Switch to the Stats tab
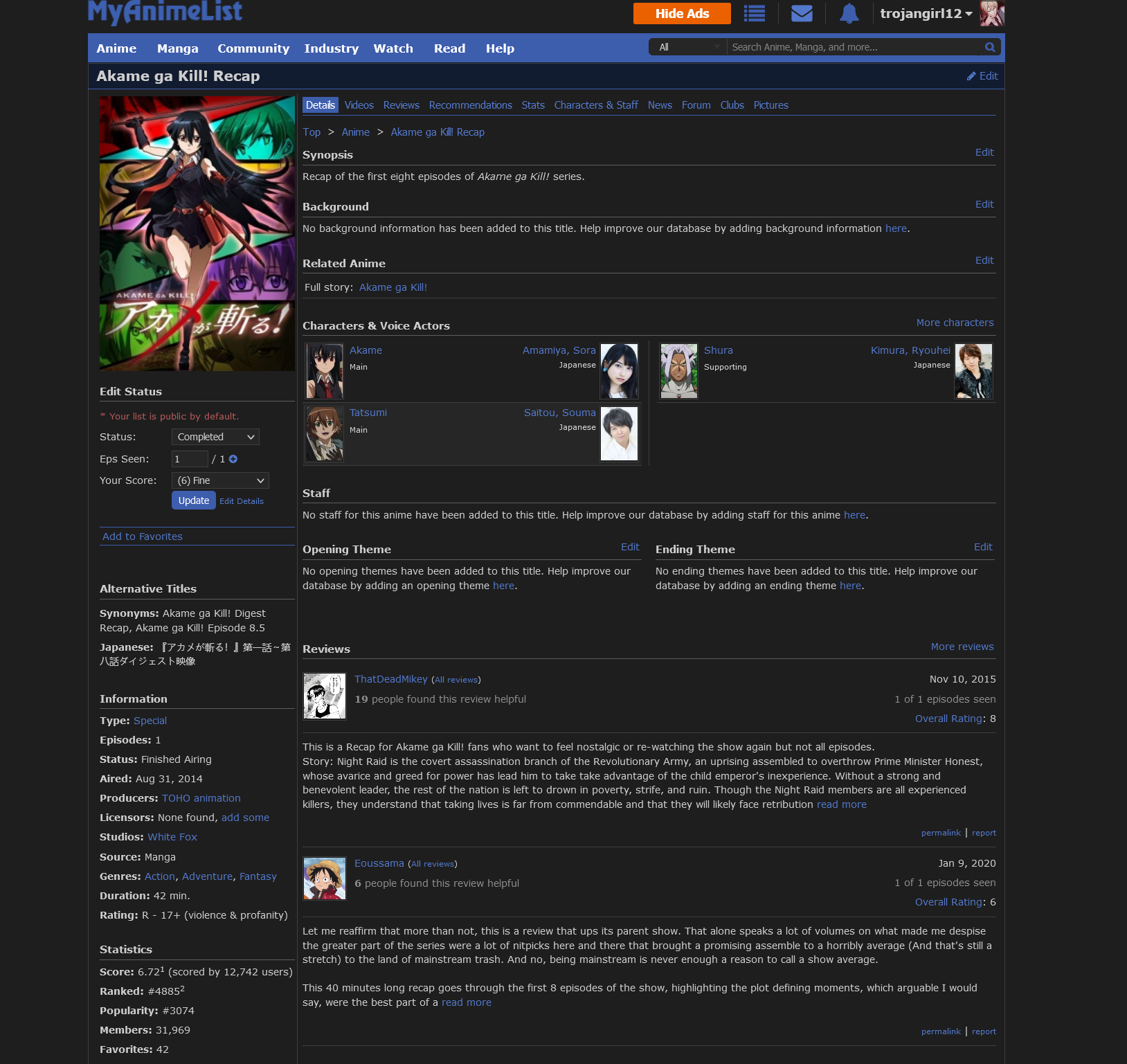Viewport: 1127px width, 1064px height. pyautogui.click(x=533, y=105)
